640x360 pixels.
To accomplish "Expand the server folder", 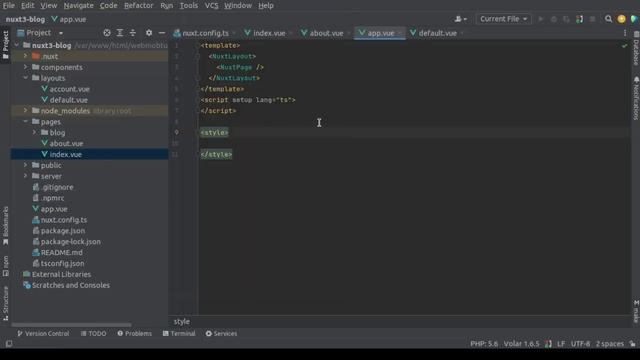I will pos(25,176).
